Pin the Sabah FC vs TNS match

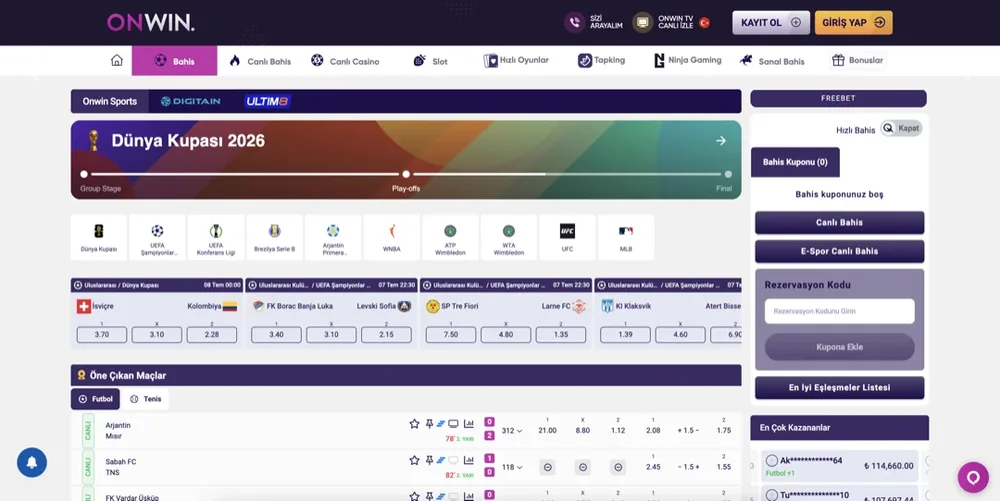pyautogui.click(x=429, y=460)
